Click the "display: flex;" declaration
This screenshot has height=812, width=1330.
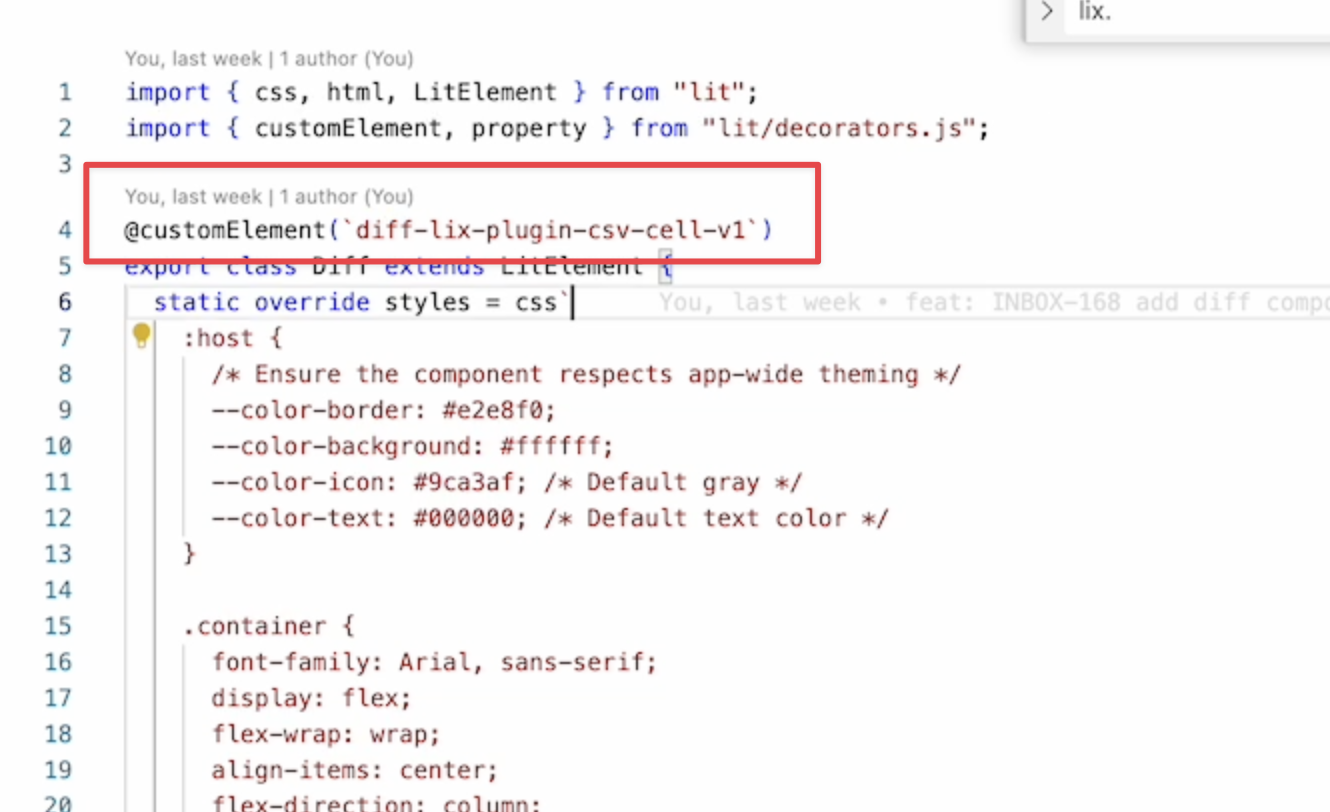[311, 698]
